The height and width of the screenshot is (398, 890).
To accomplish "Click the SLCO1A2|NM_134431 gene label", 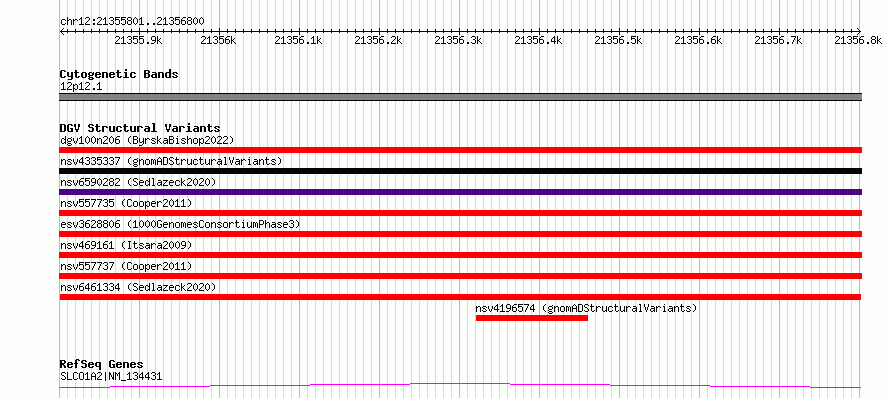I will tap(111, 376).
